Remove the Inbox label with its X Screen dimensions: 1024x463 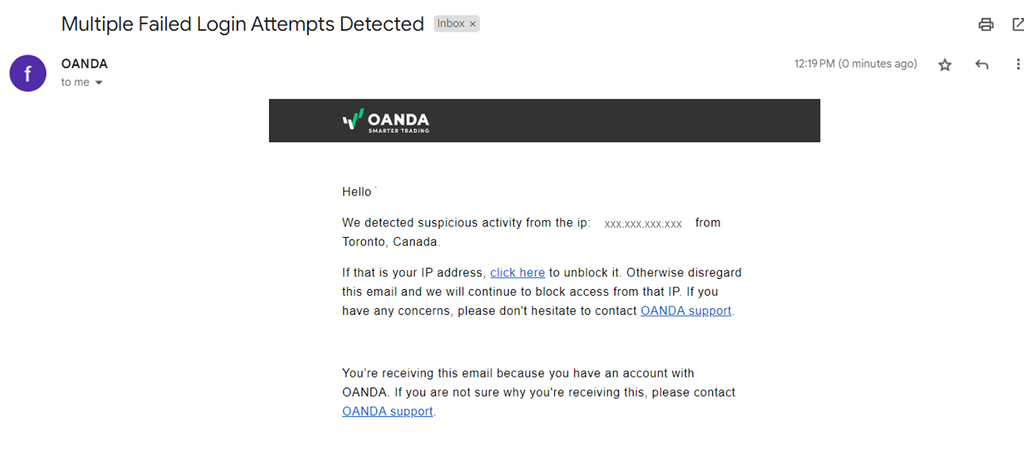pos(473,24)
